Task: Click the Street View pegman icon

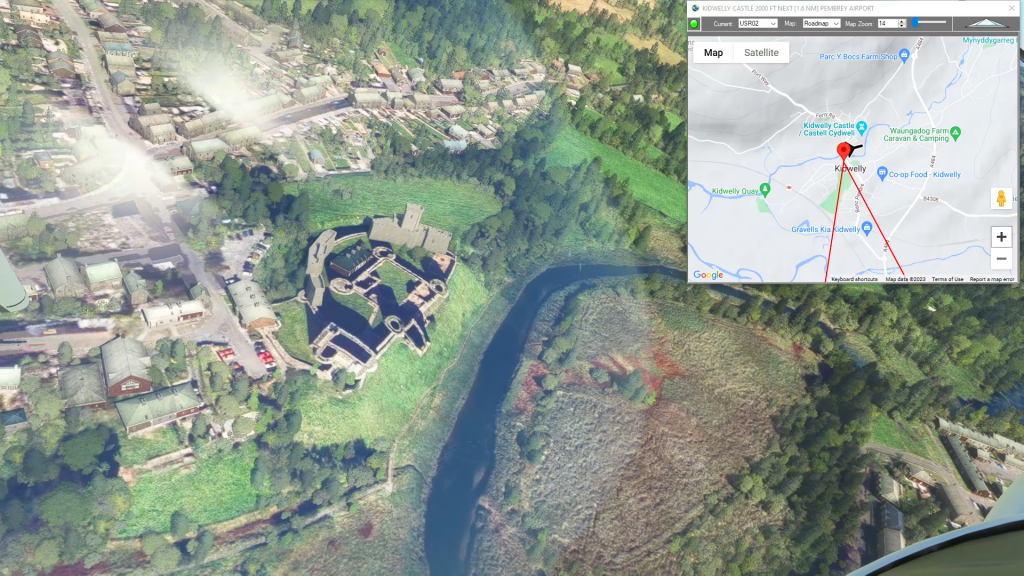Action: (1000, 198)
